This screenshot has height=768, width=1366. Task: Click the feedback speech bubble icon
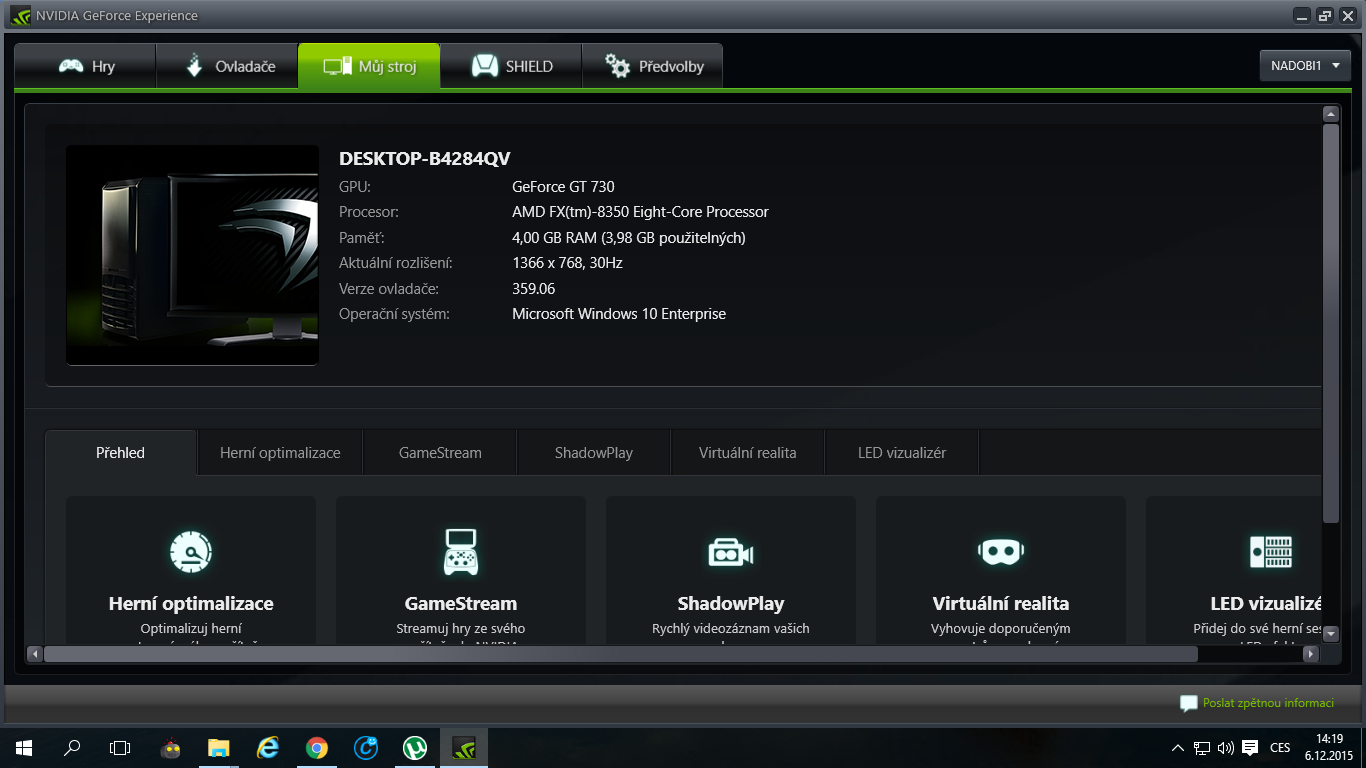pos(1188,703)
